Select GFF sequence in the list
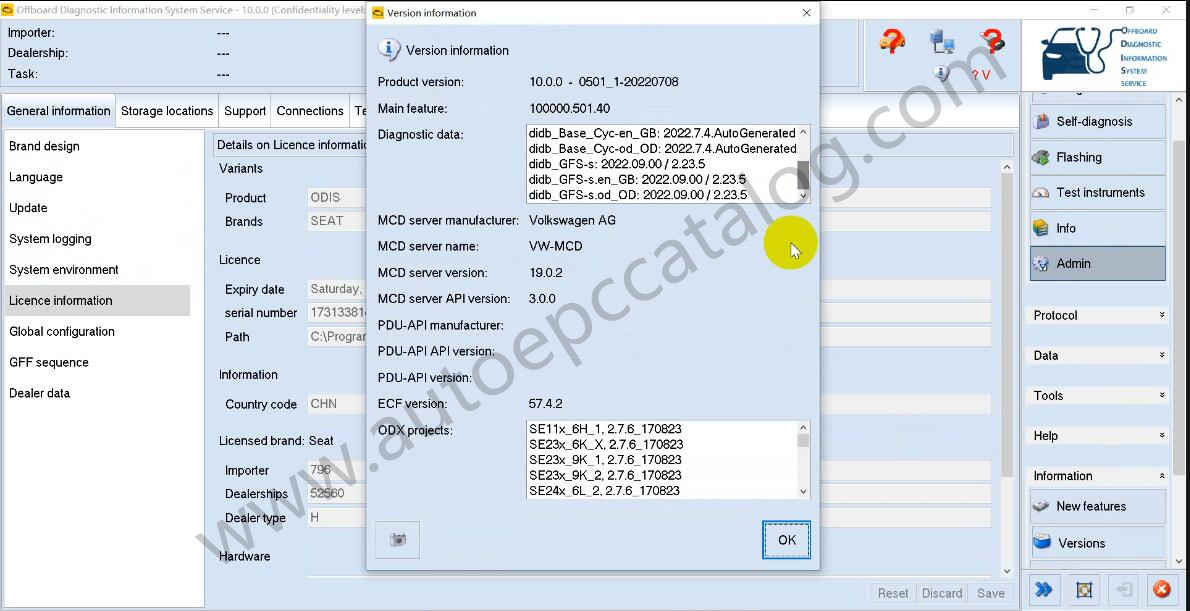 pos(97,363)
